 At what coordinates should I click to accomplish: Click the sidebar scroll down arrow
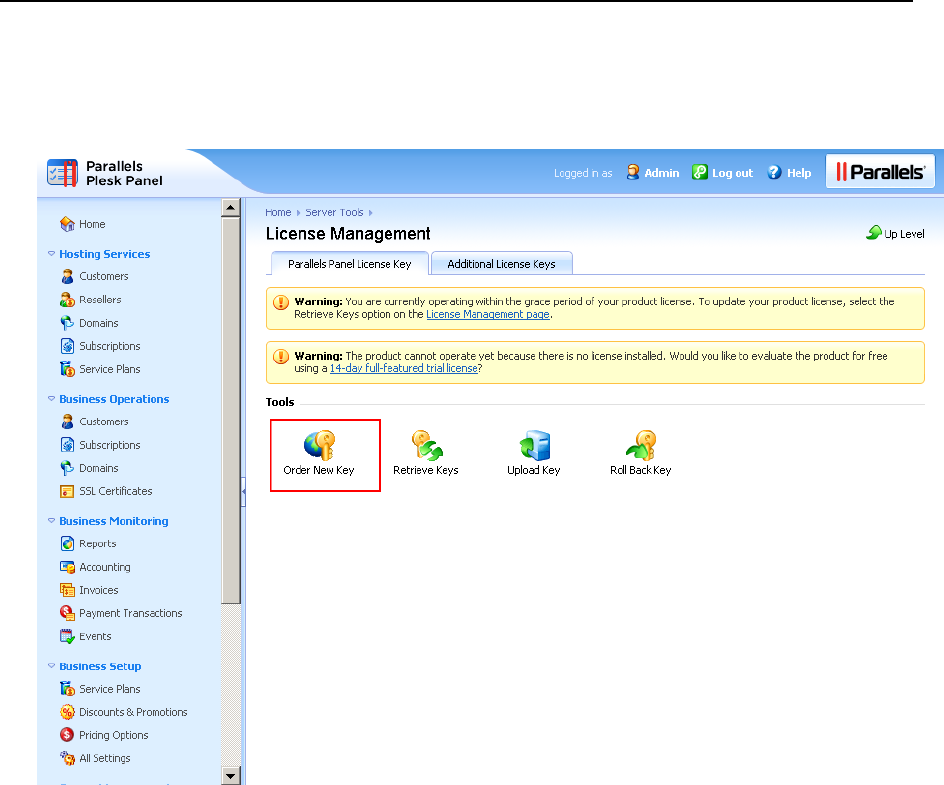click(231, 775)
